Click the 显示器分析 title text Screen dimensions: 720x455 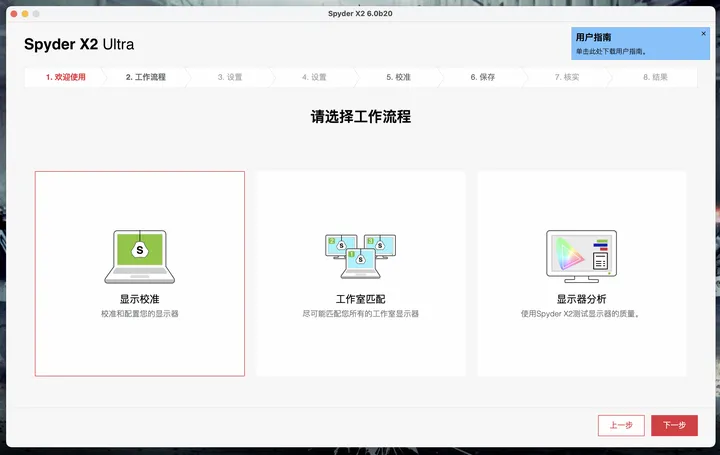581,299
